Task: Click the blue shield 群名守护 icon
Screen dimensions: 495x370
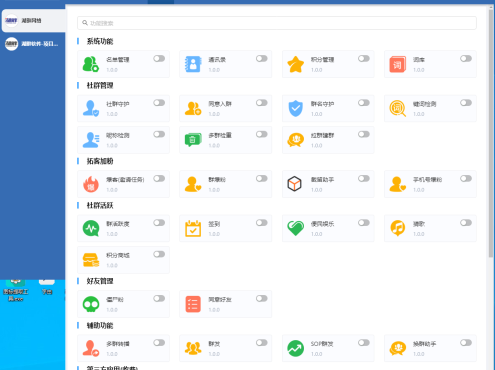Action: coord(295,108)
